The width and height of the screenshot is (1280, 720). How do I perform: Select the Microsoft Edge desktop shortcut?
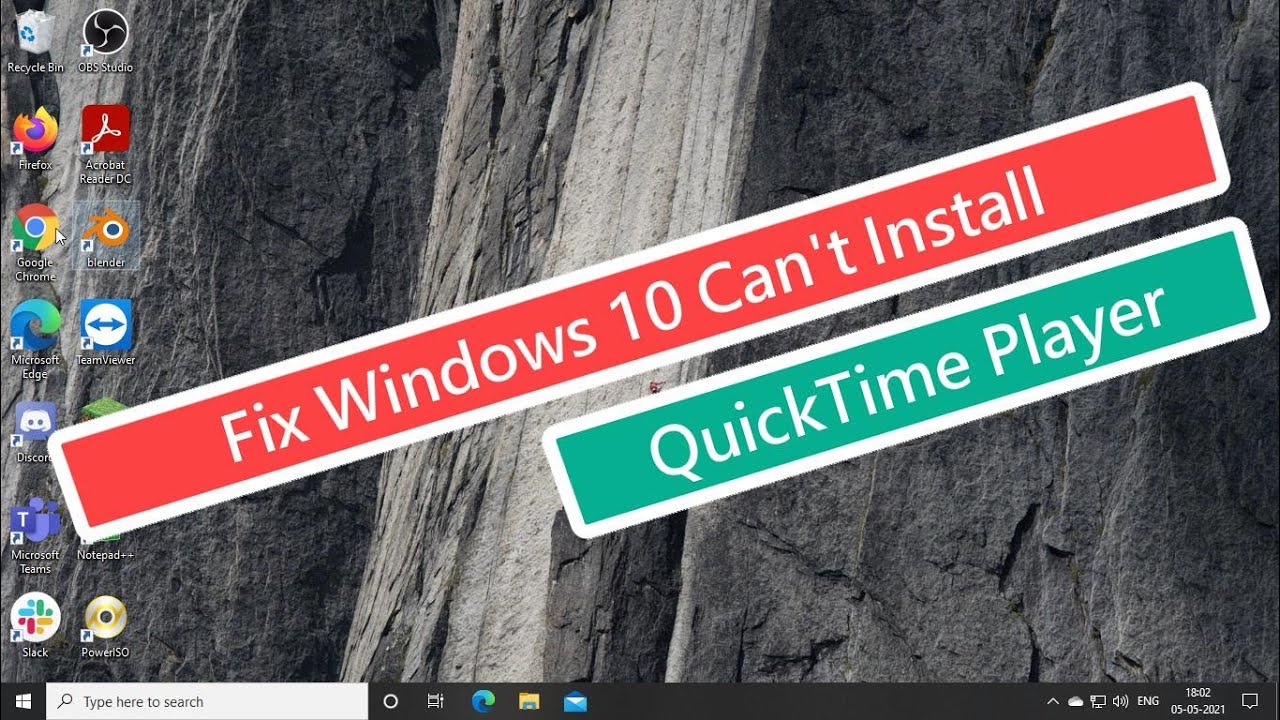[35, 340]
